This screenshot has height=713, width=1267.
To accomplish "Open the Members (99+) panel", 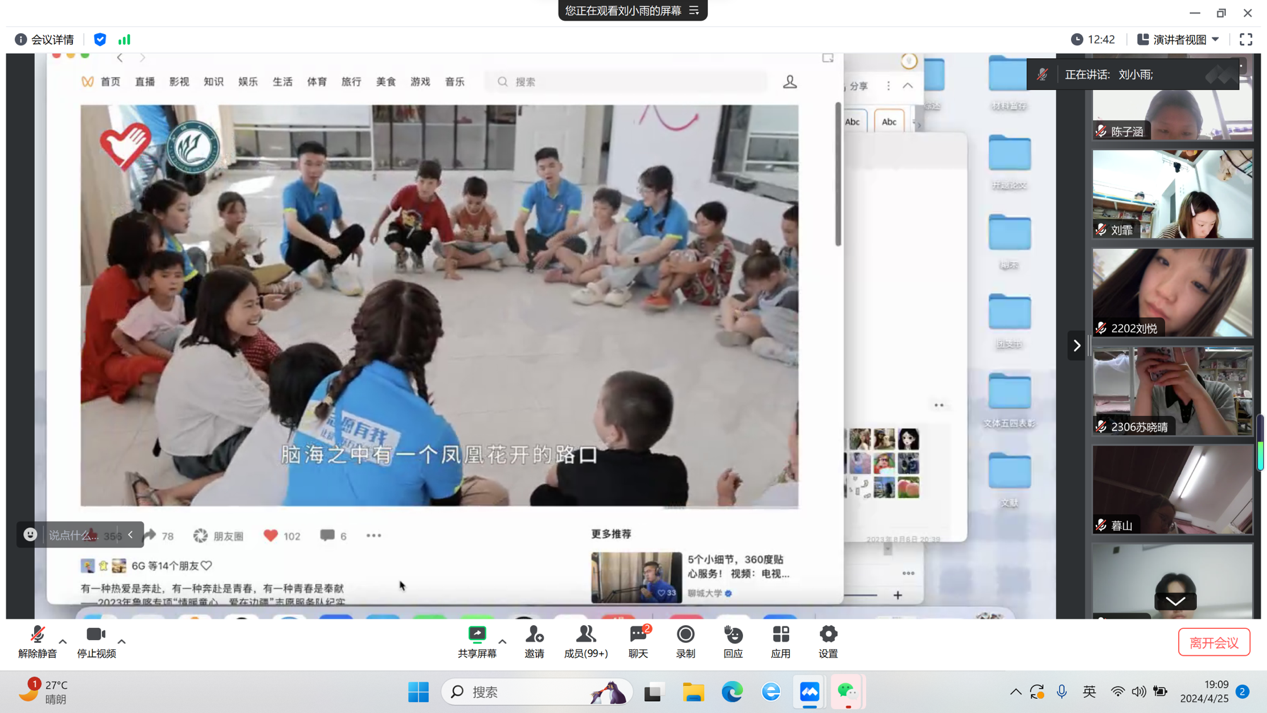I will [x=586, y=635].
